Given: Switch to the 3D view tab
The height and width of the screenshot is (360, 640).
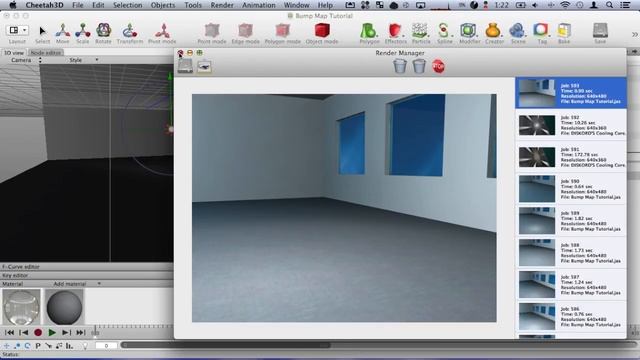Looking at the screenshot, I should (14, 53).
